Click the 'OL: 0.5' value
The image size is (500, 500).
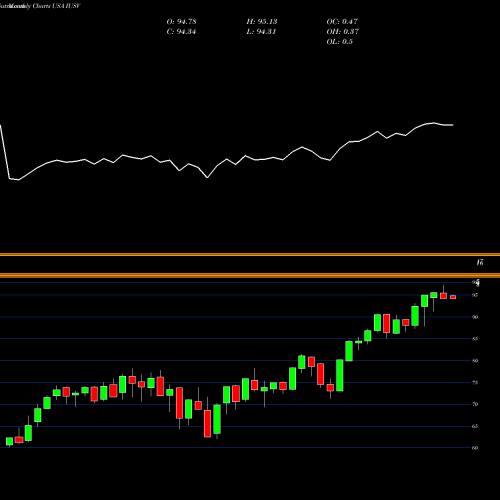coord(340,42)
